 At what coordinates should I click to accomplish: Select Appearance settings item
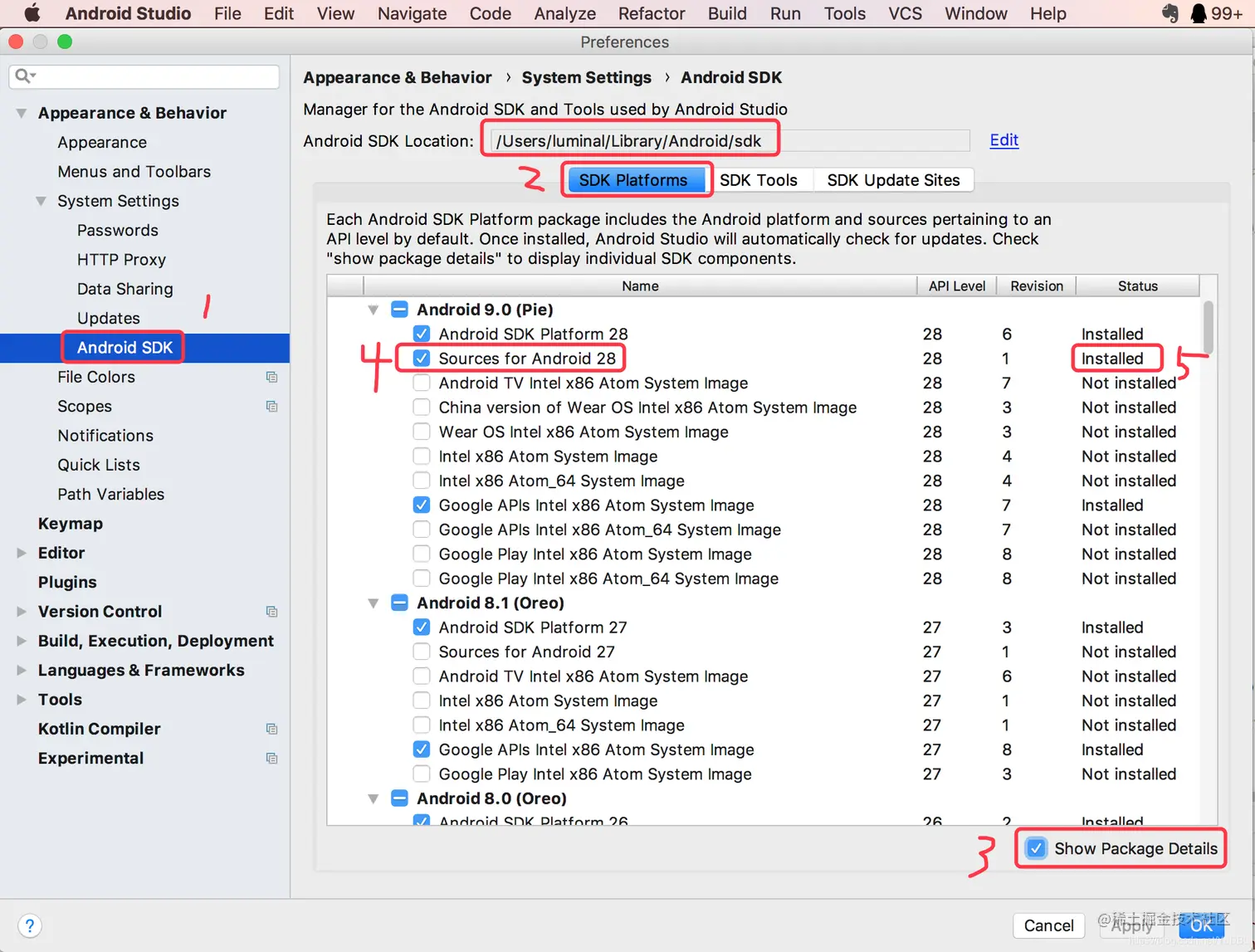tap(102, 143)
